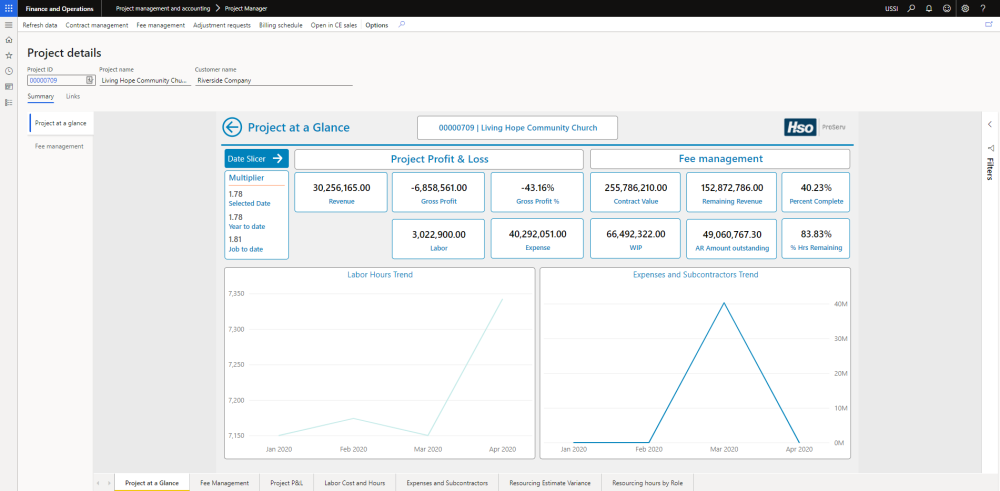Select Labor Cost and Hours tab

[x=354, y=483]
